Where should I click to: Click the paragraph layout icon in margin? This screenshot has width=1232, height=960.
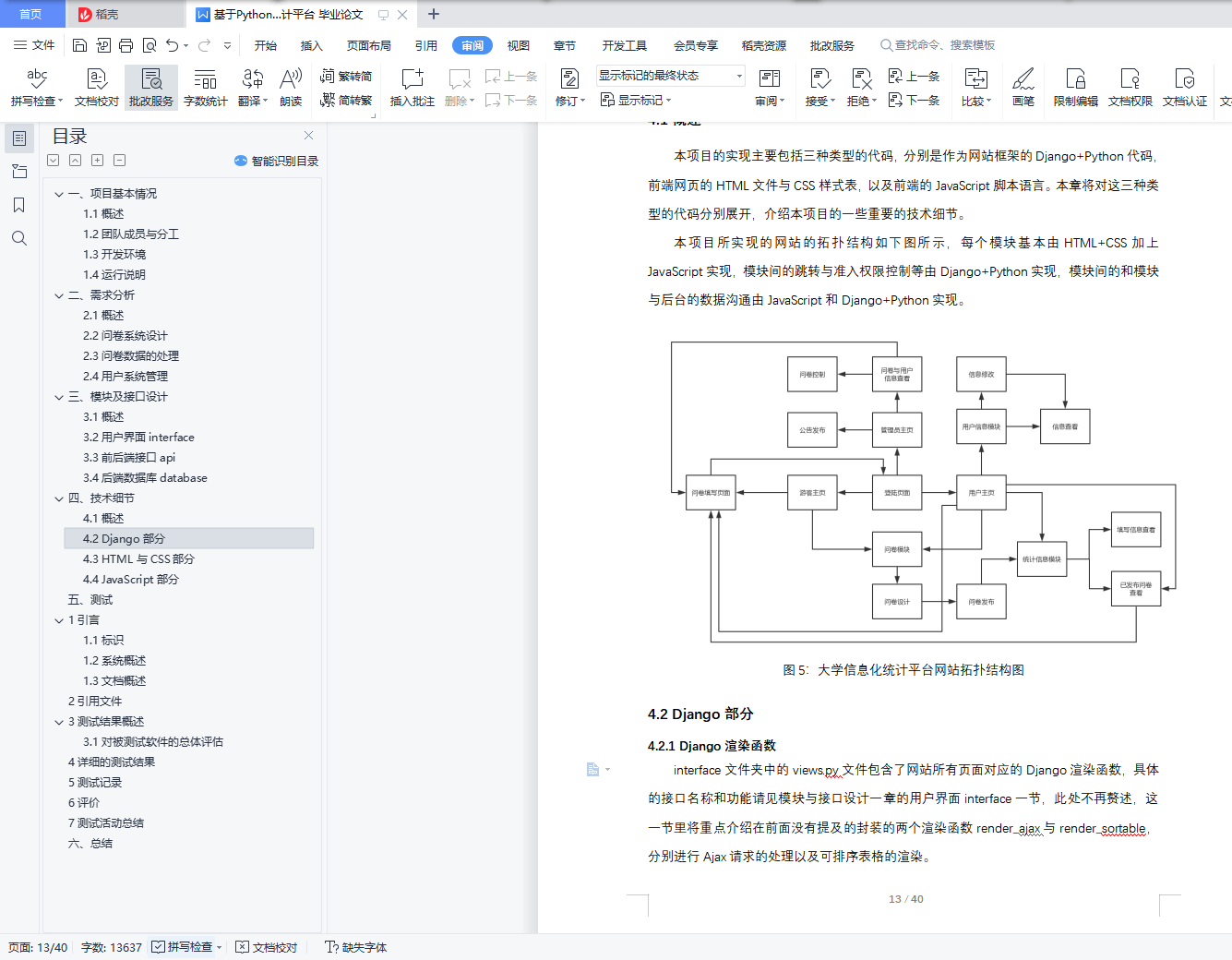(x=593, y=769)
